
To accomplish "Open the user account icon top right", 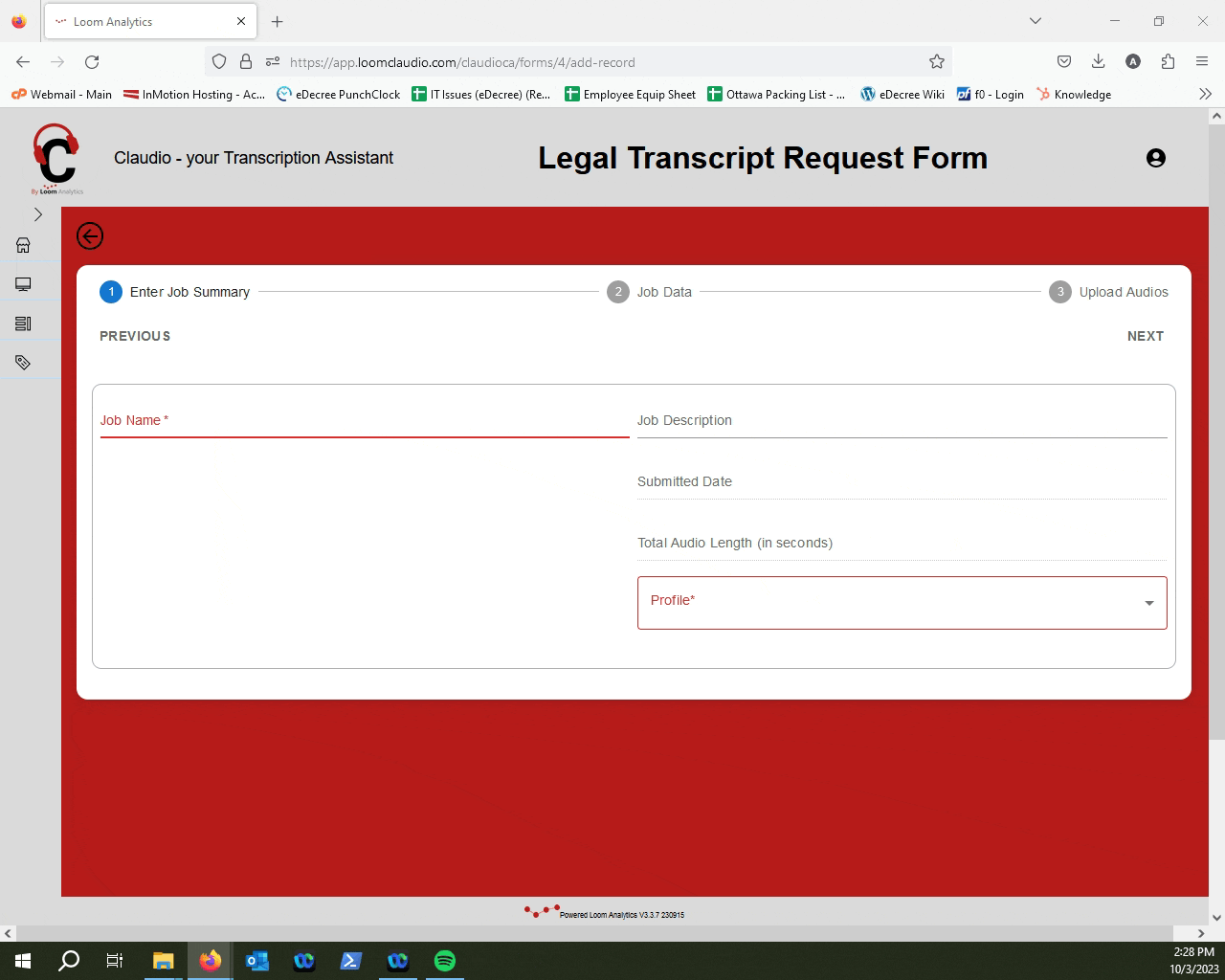I will pyautogui.click(x=1156, y=158).
